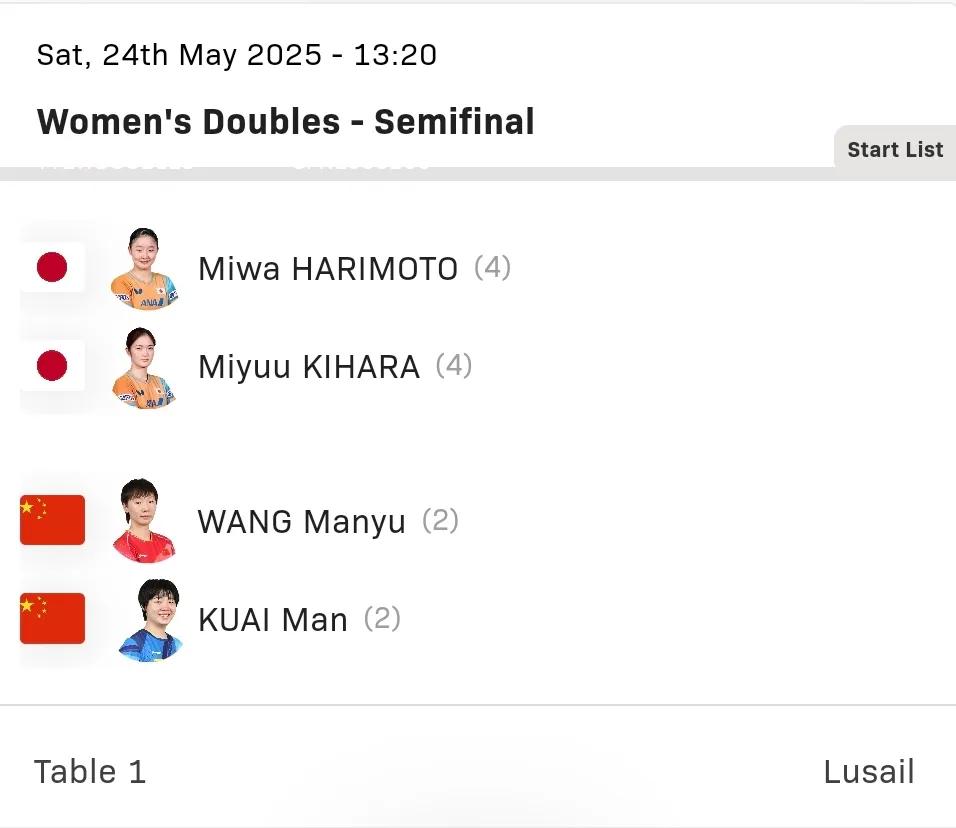Select the KUAI Man name link

[x=273, y=620]
